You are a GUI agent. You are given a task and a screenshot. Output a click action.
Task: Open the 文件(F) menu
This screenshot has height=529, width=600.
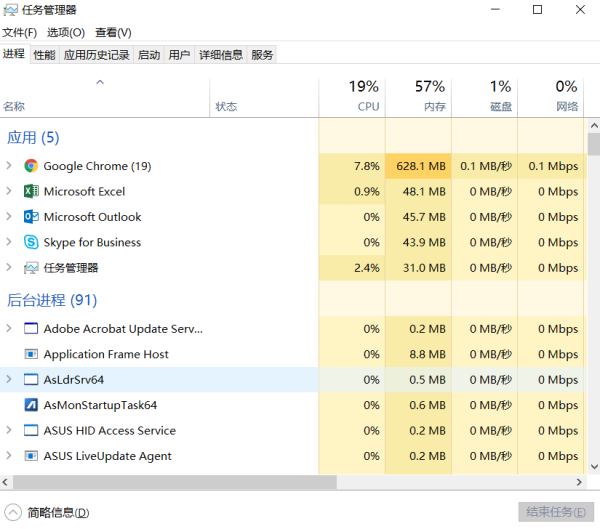(x=20, y=33)
